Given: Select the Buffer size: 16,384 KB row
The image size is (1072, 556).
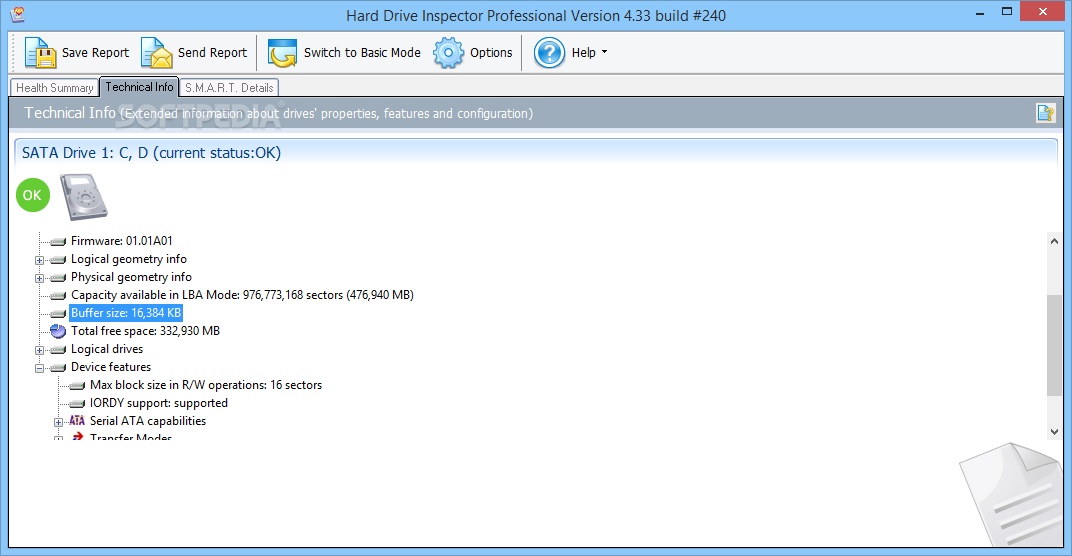Looking at the screenshot, I should (x=126, y=313).
